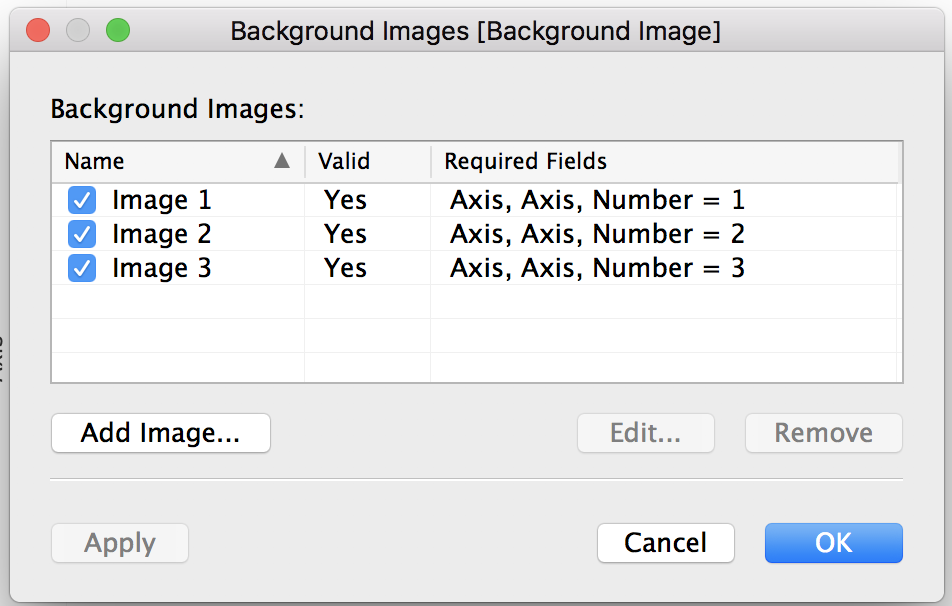Viewport: 952px width, 606px height.
Task: Click the Valid column header
Action: 344,161
